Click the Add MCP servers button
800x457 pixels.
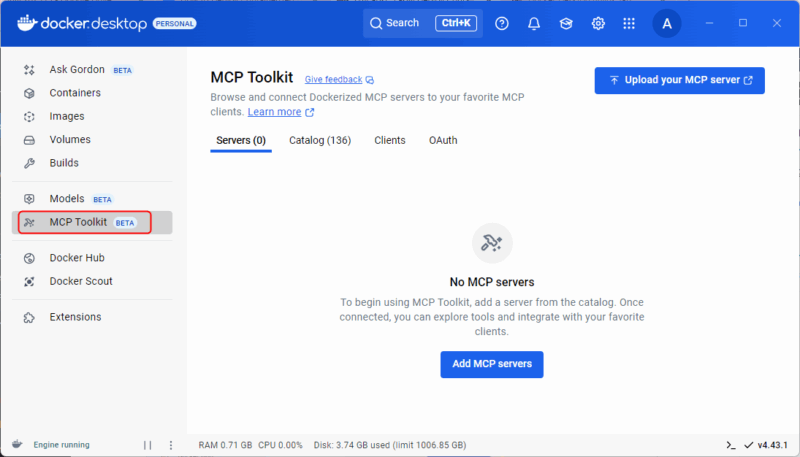coord(492,364)
